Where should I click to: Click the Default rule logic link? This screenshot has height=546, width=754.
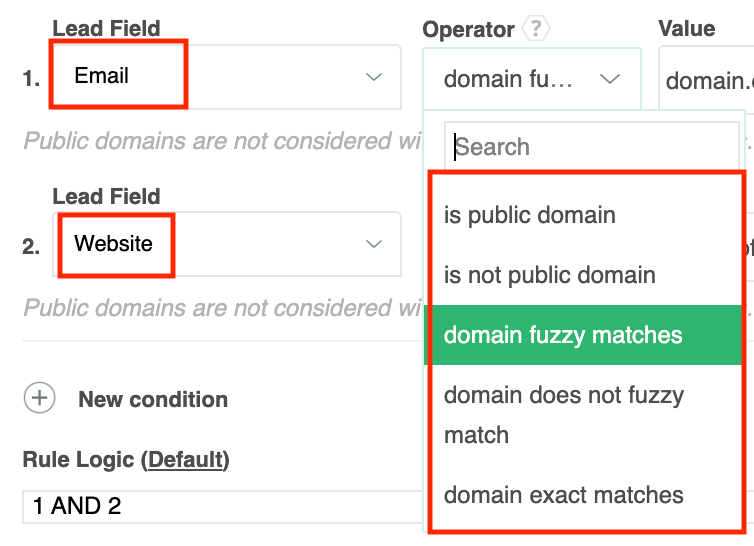coord(185,460)
